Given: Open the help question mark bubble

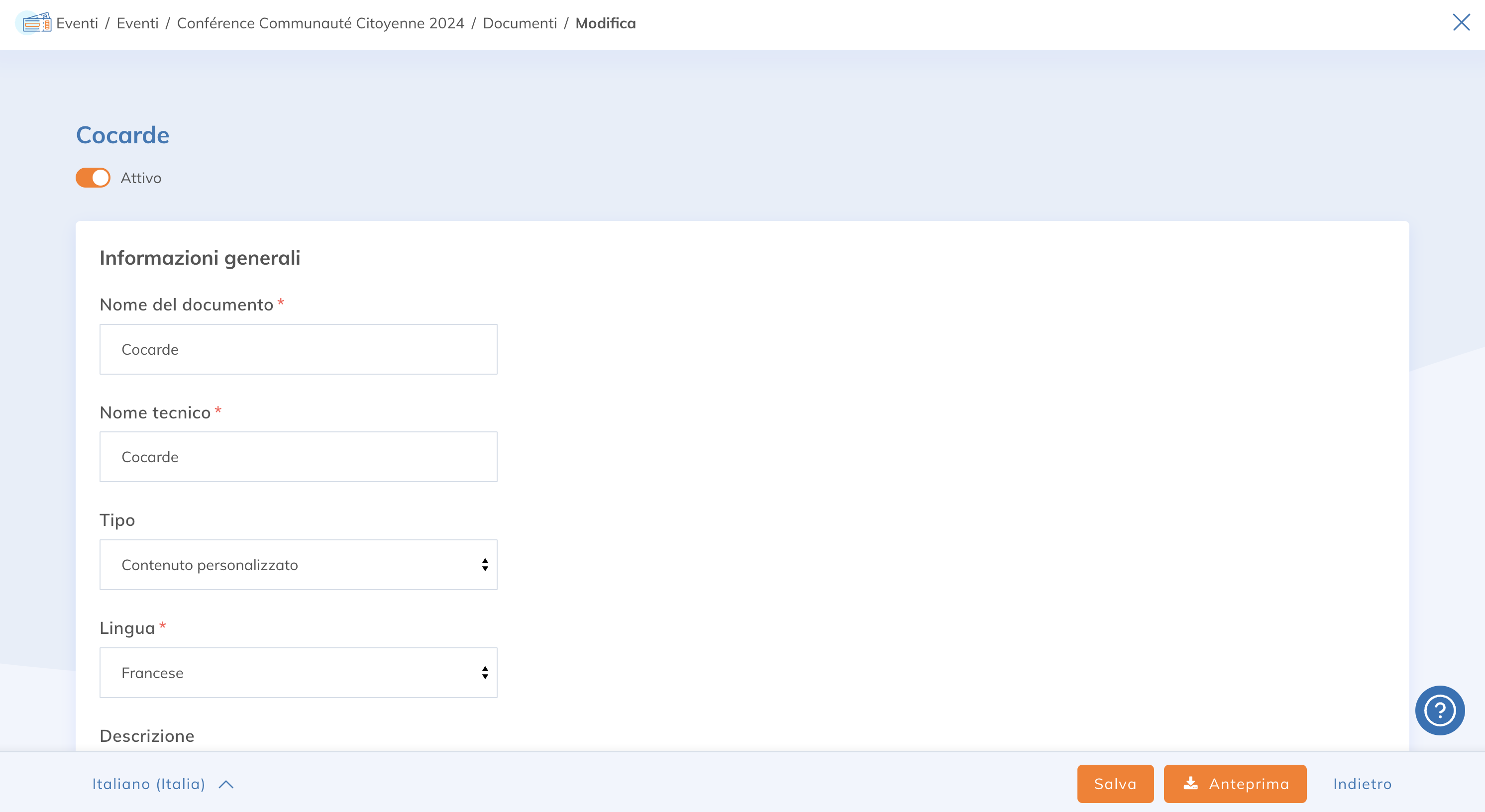Looking at the screenshot, I should (1439, 710).
